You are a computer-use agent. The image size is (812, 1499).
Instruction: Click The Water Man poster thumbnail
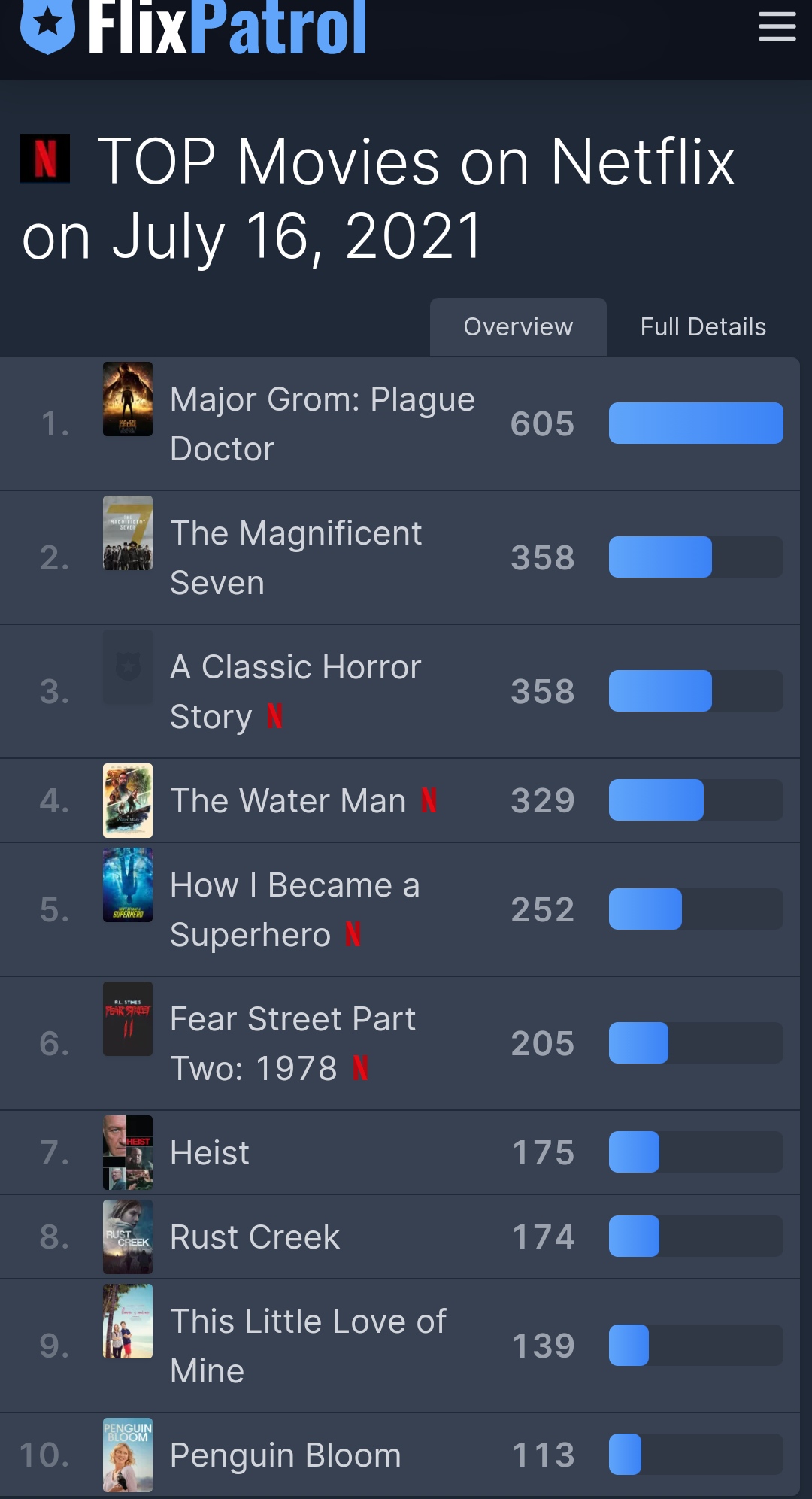coord(128,800)
